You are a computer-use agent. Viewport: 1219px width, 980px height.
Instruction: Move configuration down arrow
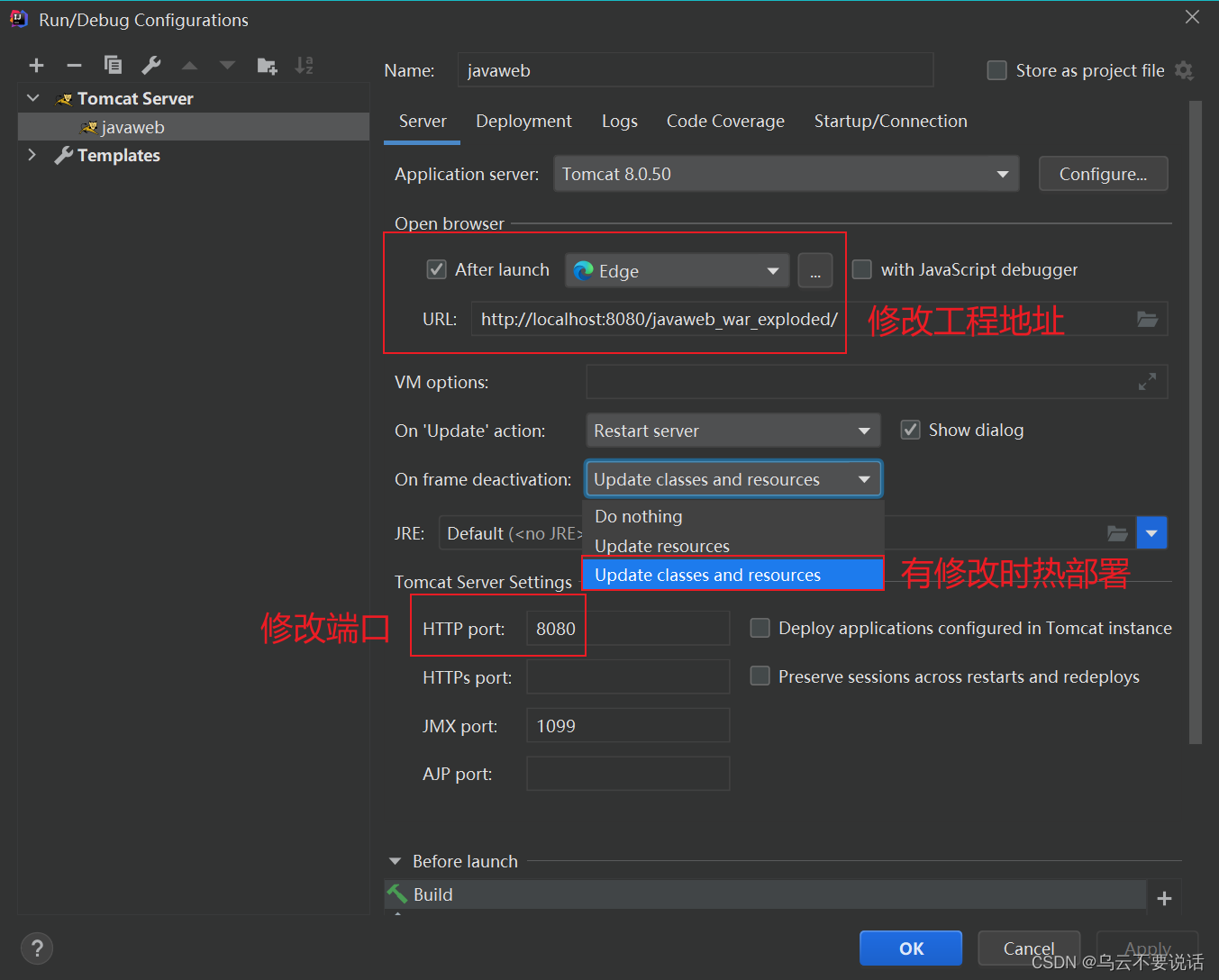227,65
